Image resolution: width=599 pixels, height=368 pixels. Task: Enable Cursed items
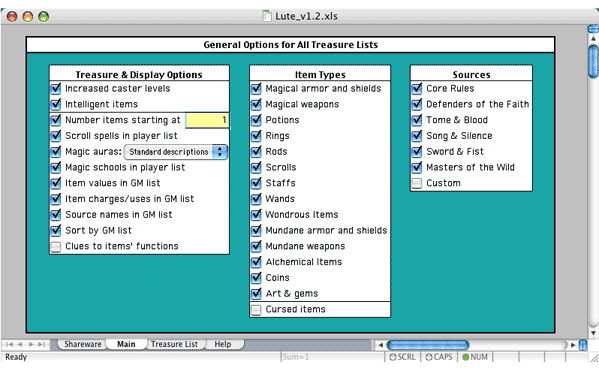click(256, 310)
